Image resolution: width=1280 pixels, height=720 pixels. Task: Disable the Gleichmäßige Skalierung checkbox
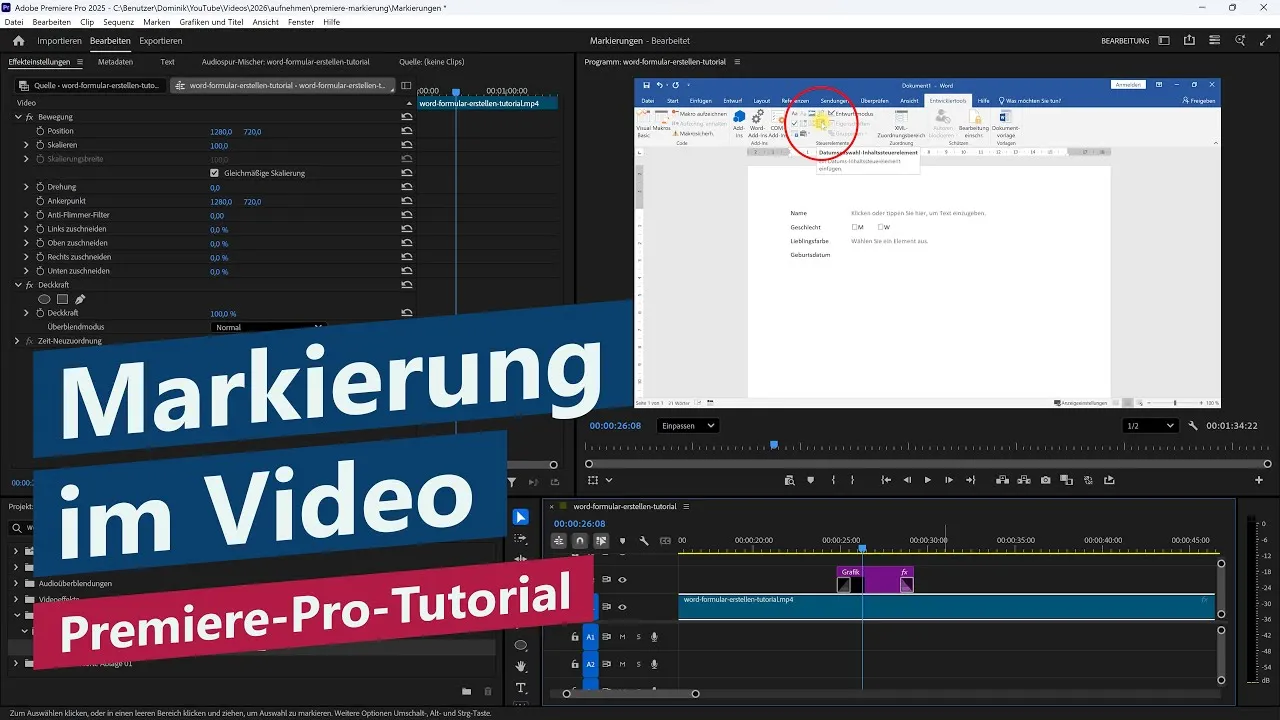point(214,172)
